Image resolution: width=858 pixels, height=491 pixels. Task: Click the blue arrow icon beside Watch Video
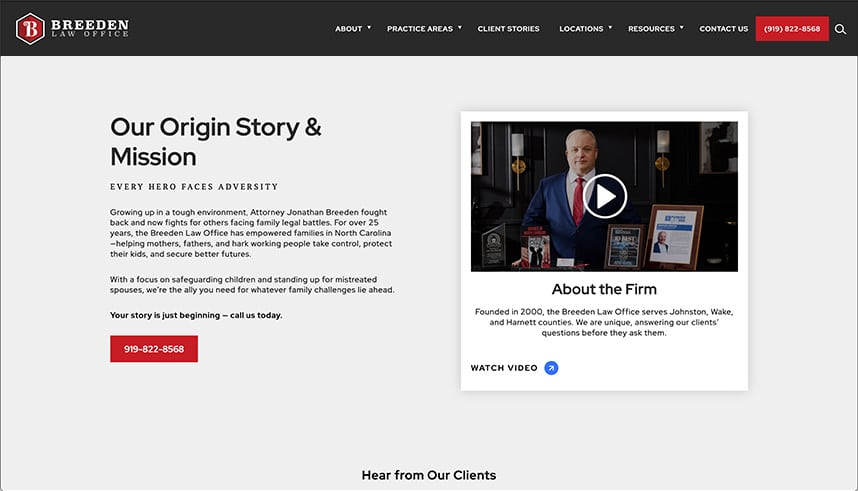[551, 368]
